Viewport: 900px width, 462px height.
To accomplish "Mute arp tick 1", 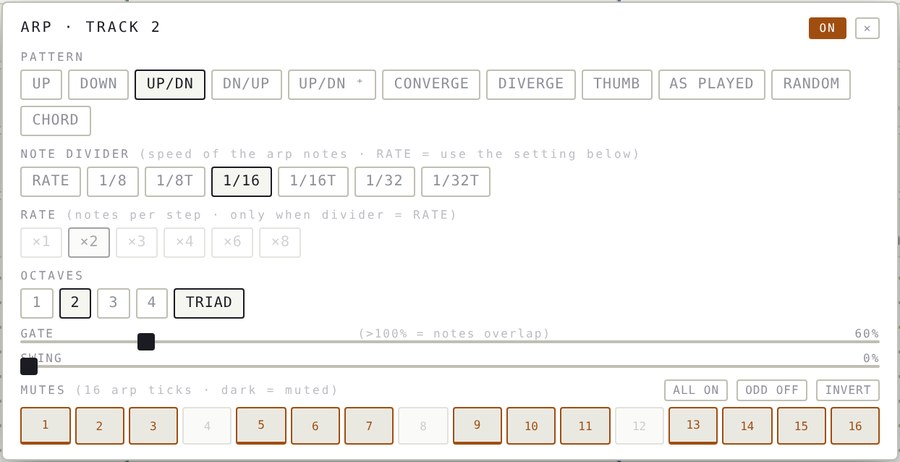I will pos(45,426).
